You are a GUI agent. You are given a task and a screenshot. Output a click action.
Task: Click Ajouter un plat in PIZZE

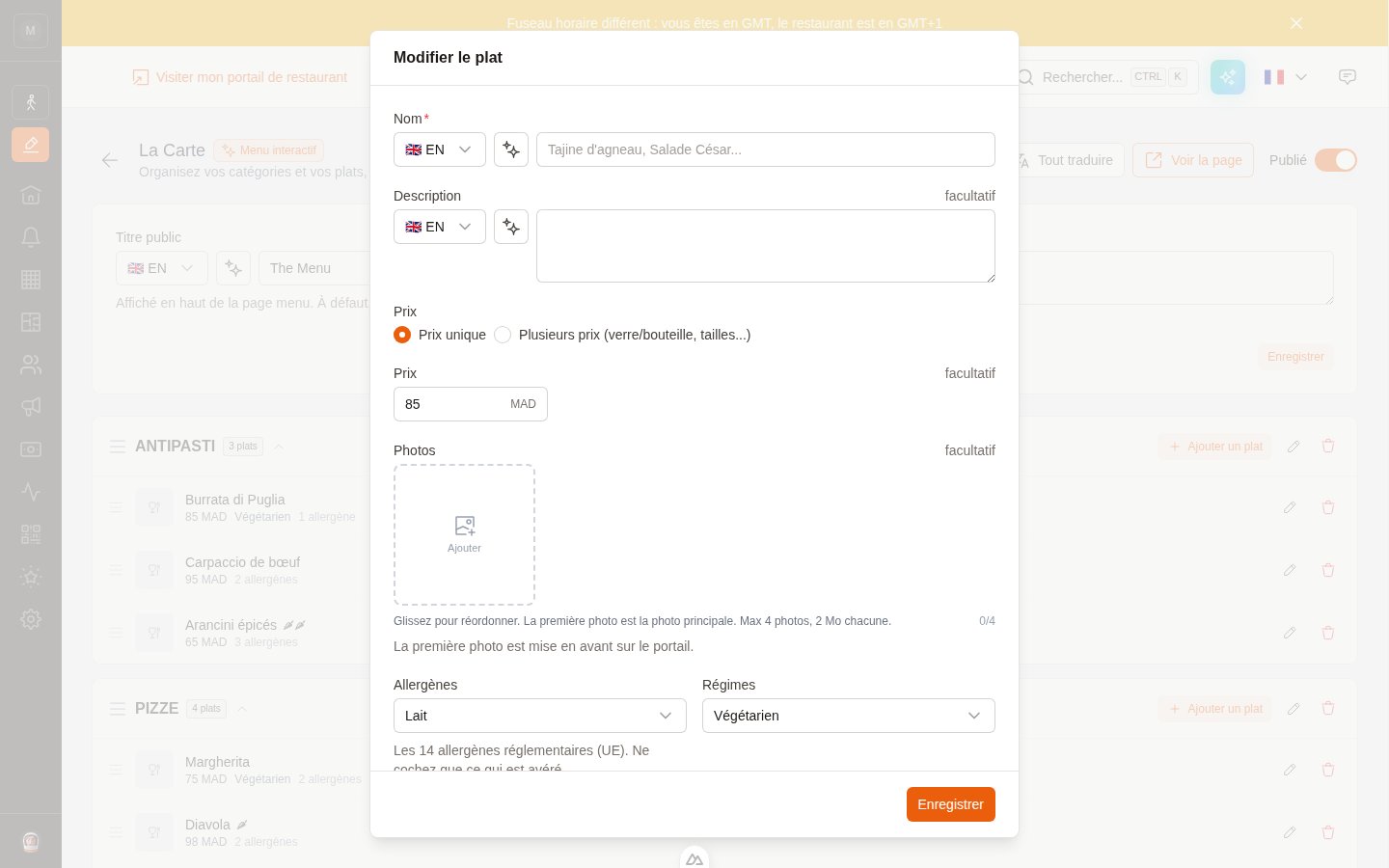click(1215, 709)
